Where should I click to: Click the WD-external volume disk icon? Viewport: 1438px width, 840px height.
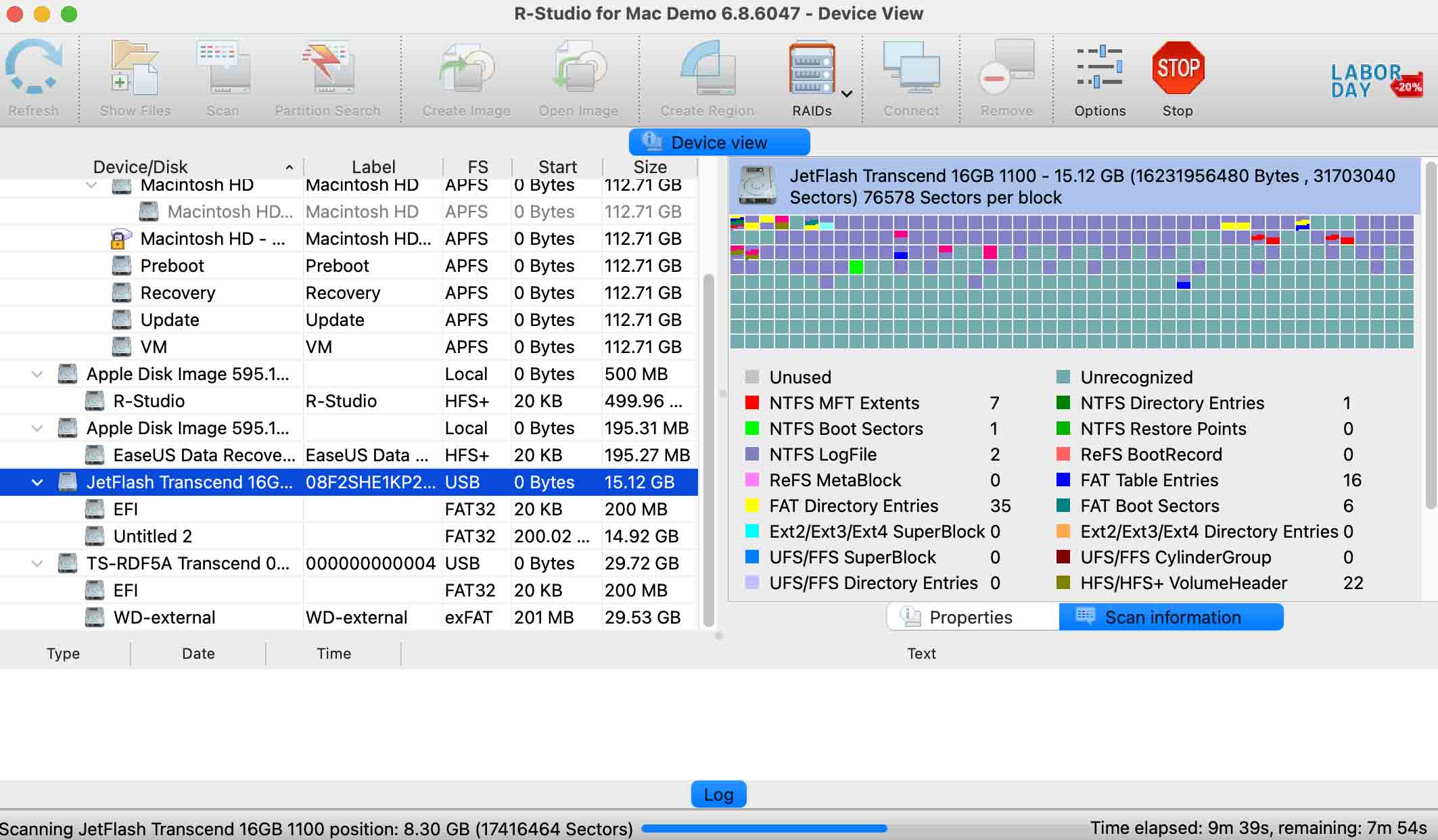pos(95,617)
